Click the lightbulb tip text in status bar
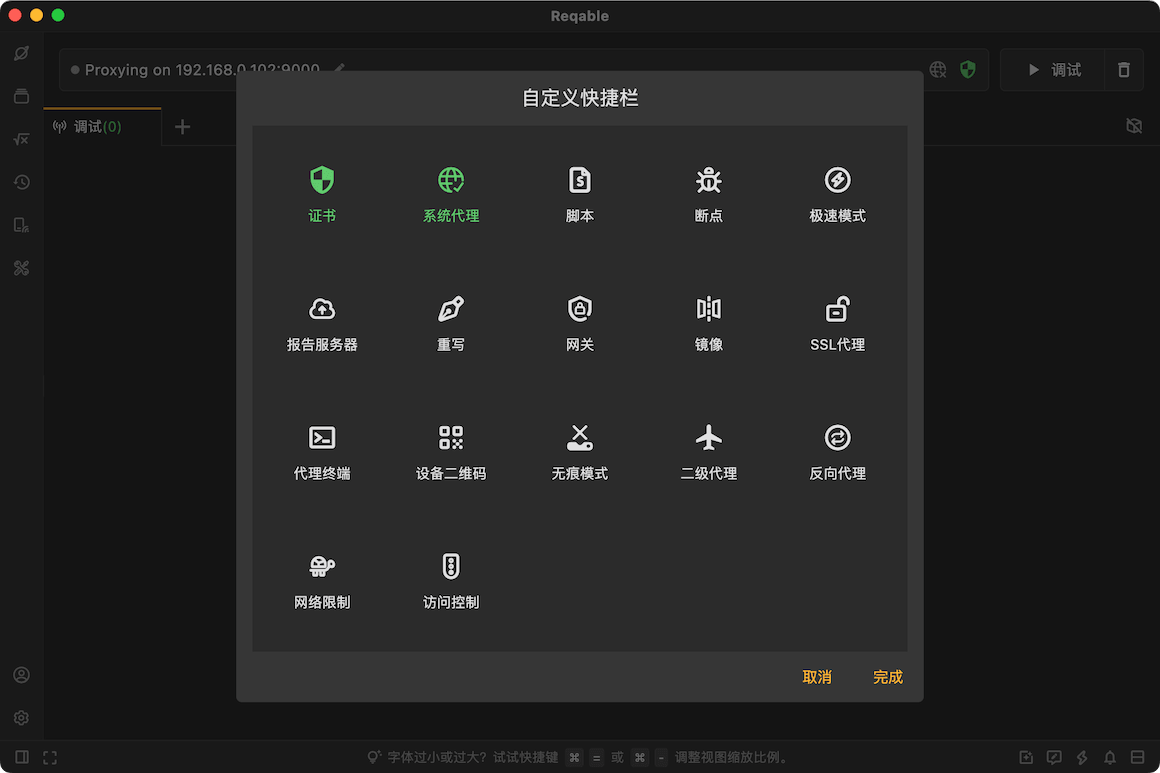Screen dimensions: 1160x773 579,757
